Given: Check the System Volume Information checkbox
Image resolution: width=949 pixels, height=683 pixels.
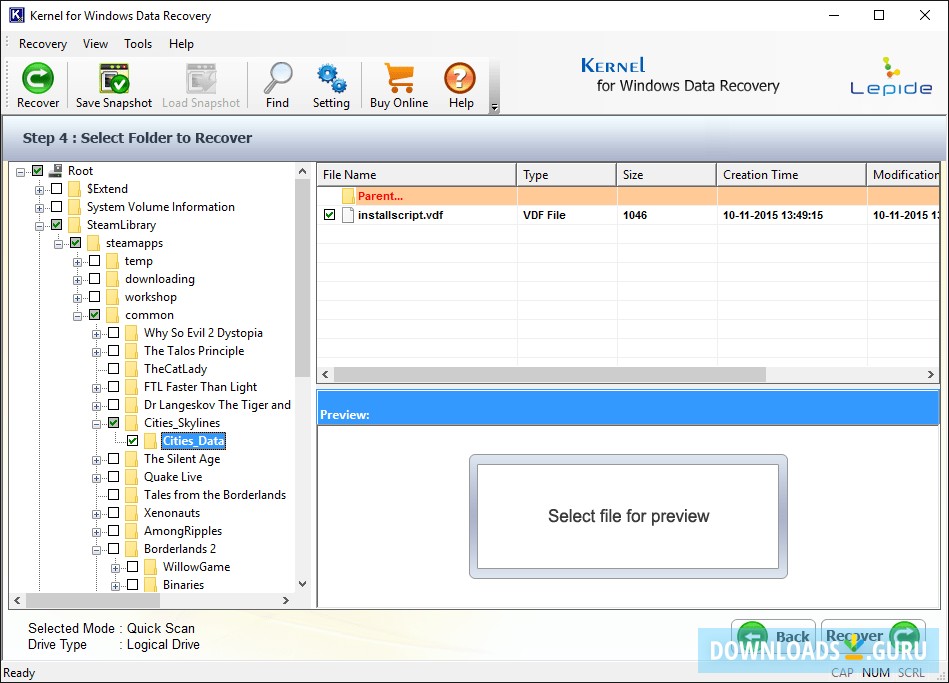Looking at the screenshot, I should pos(56,206).
